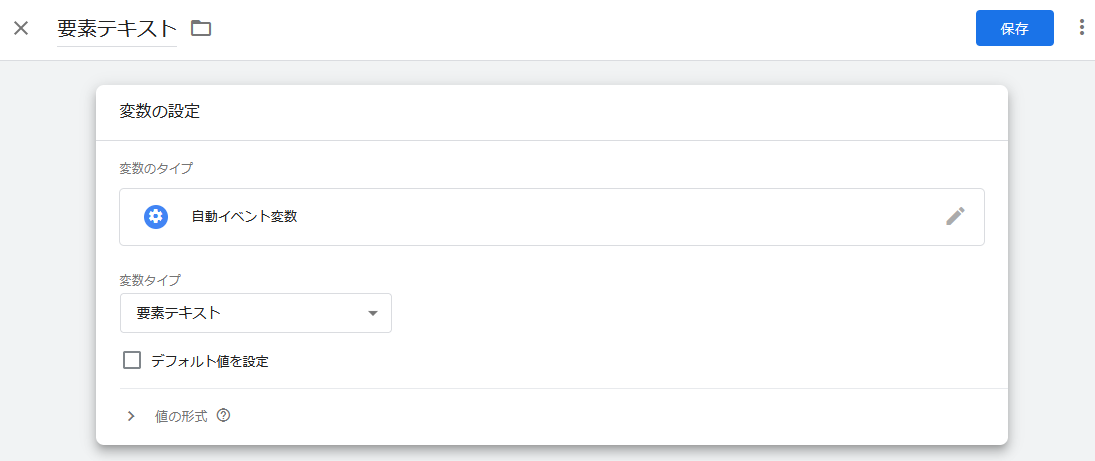Screen dimensions: 1095x461
Task: Close the variable editor with the X icon
Action: tap(21, 29)
